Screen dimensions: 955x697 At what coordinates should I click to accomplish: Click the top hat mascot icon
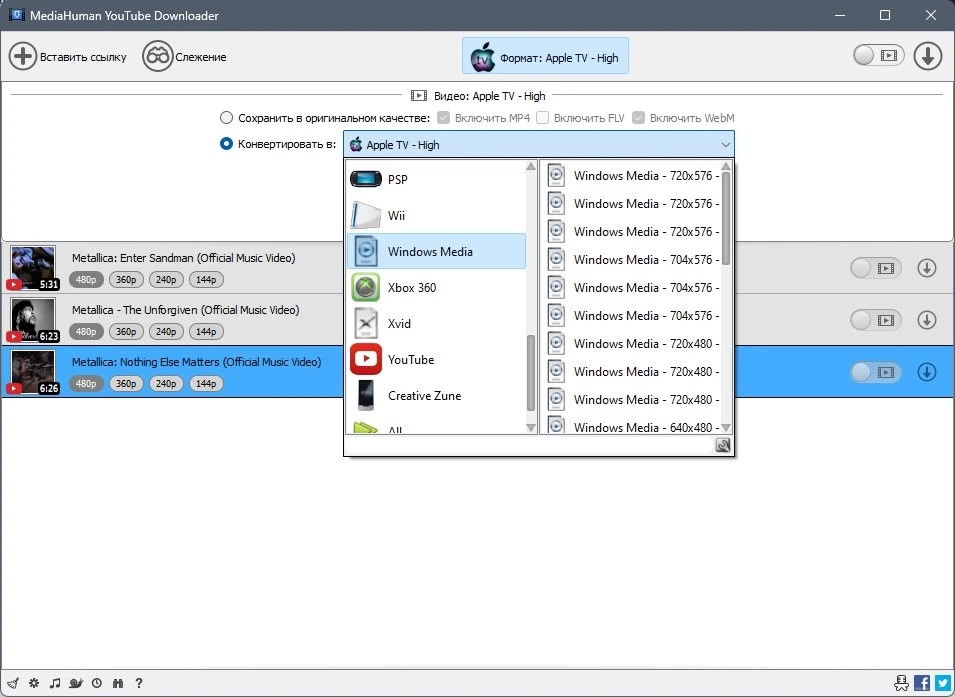[901, 683]
